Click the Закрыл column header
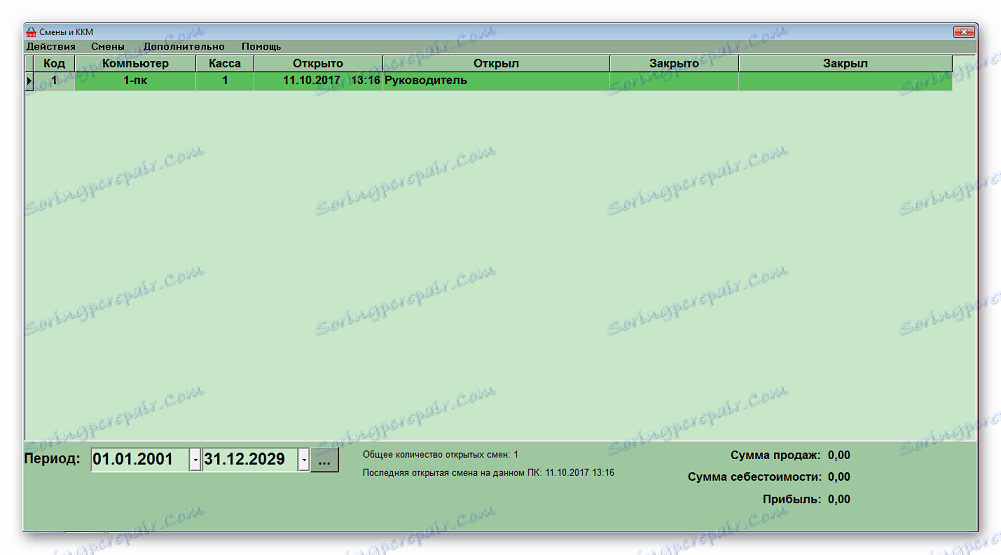This screenshot has width=1001, height=555. coord(845,63)
